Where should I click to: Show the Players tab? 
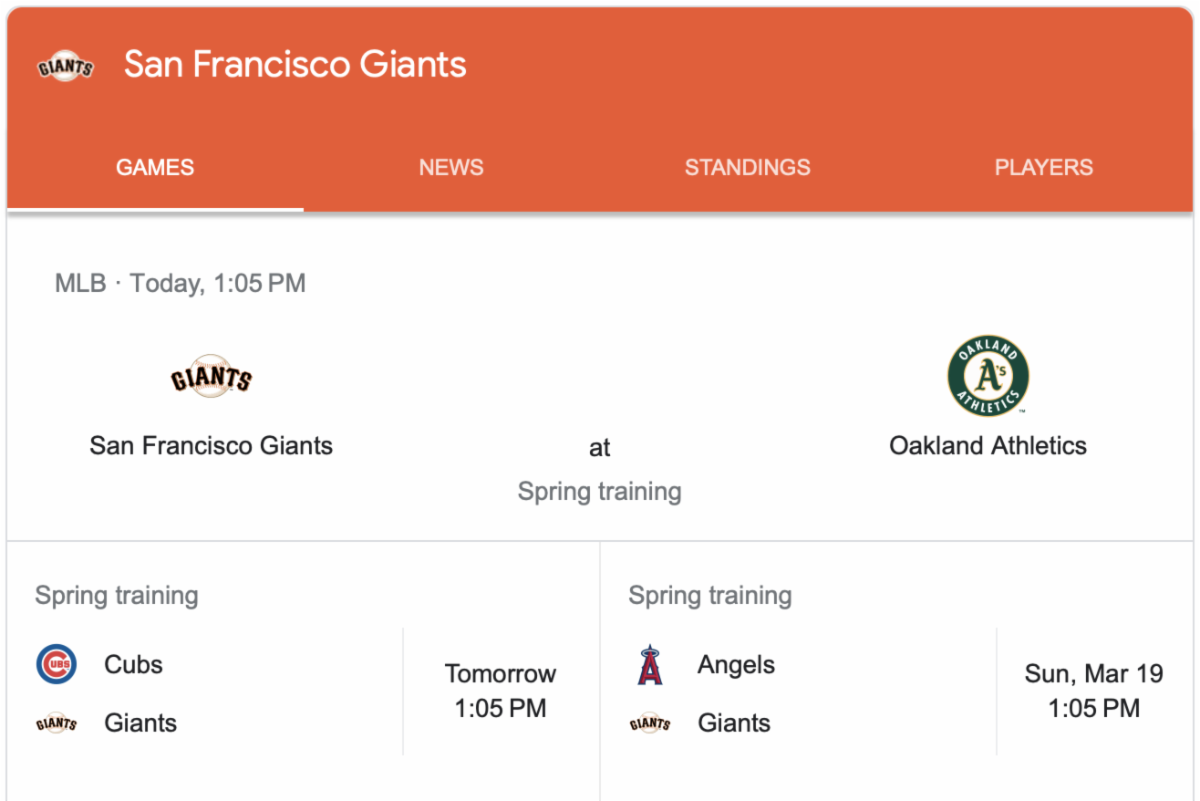tap(1043, 168)
